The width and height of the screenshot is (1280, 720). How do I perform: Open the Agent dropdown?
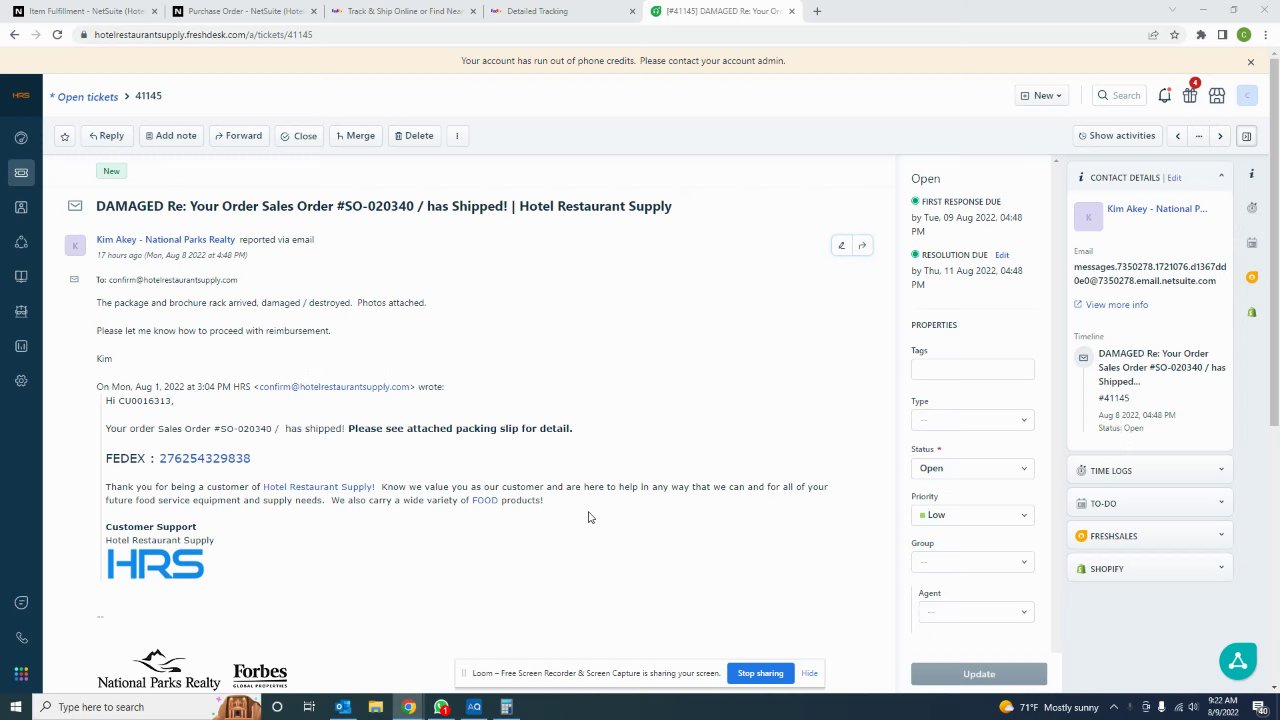[x=976, y=612]
